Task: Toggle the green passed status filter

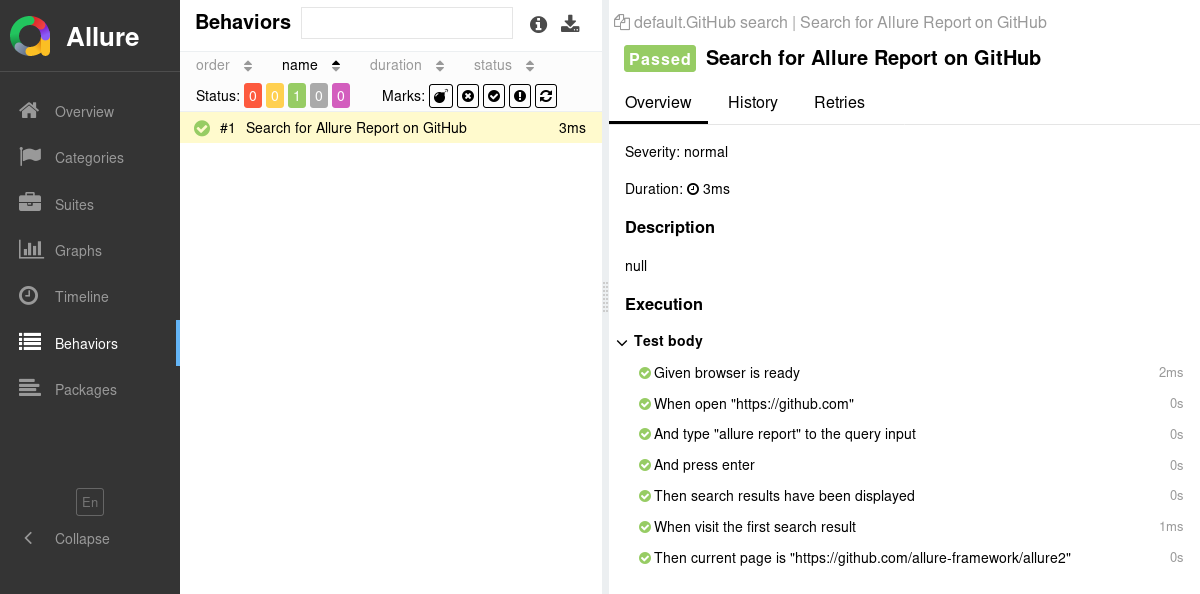Action: click(297, 95)
